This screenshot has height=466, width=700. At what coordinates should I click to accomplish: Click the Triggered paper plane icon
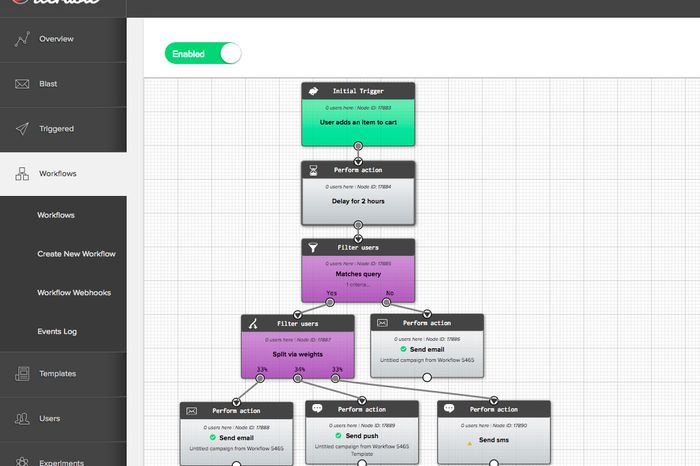(22, 129)
